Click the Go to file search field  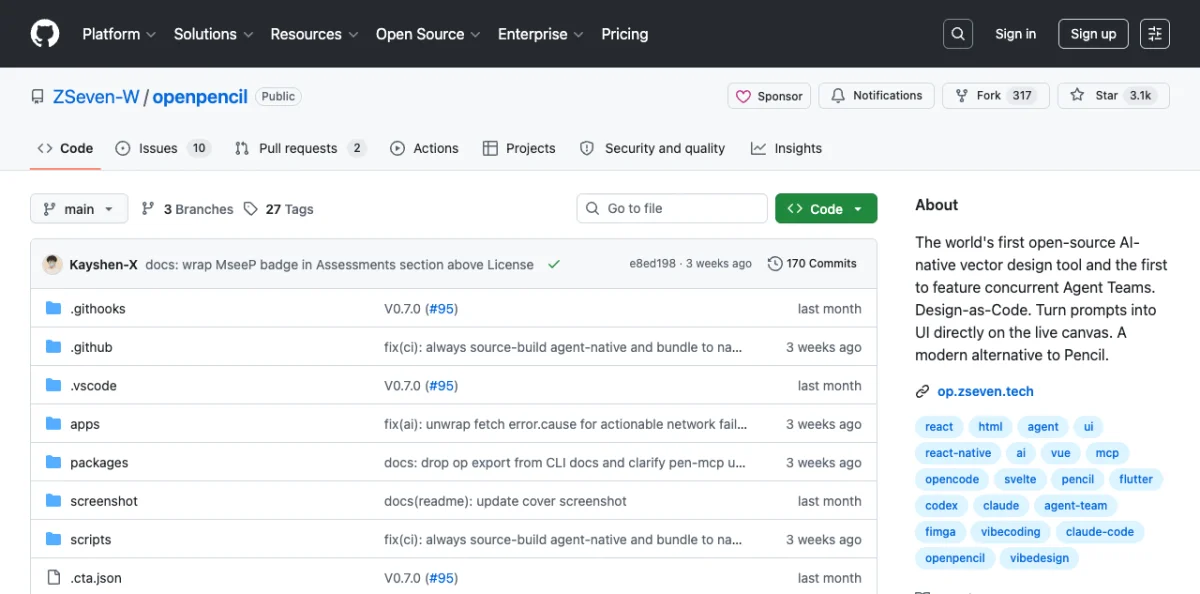tap(672, 209)
